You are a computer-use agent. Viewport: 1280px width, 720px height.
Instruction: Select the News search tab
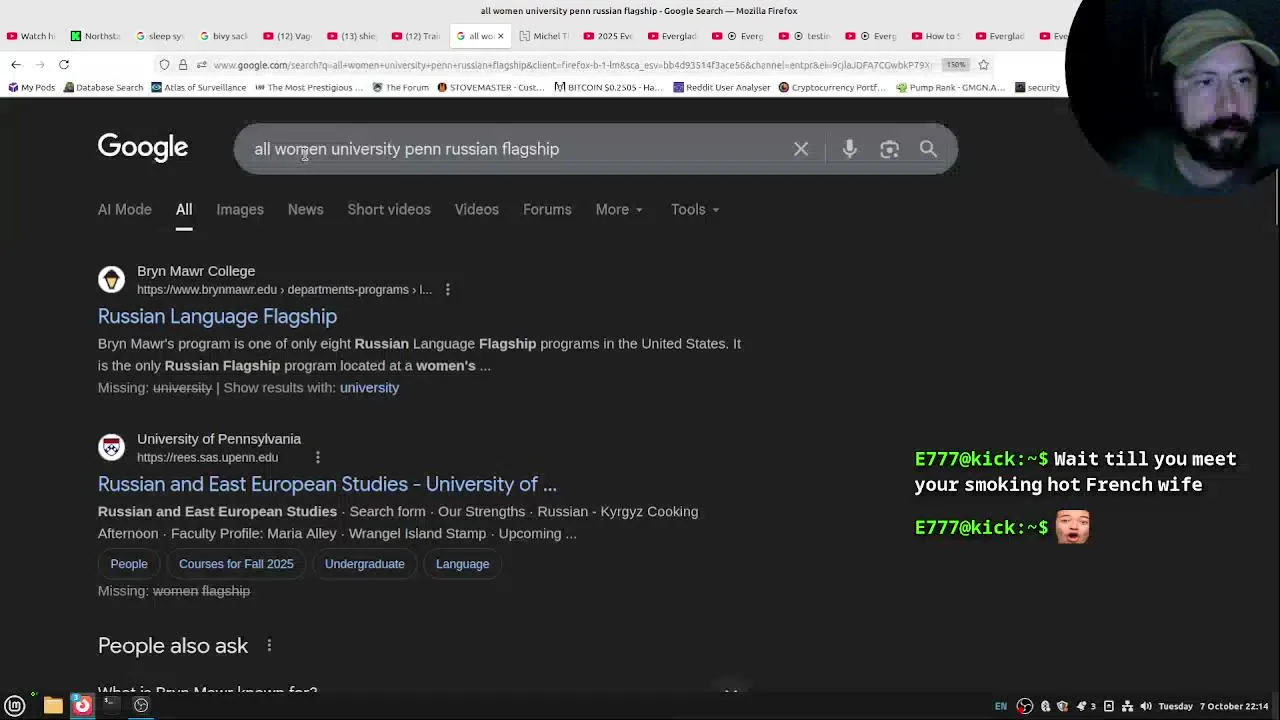(305, 210)
